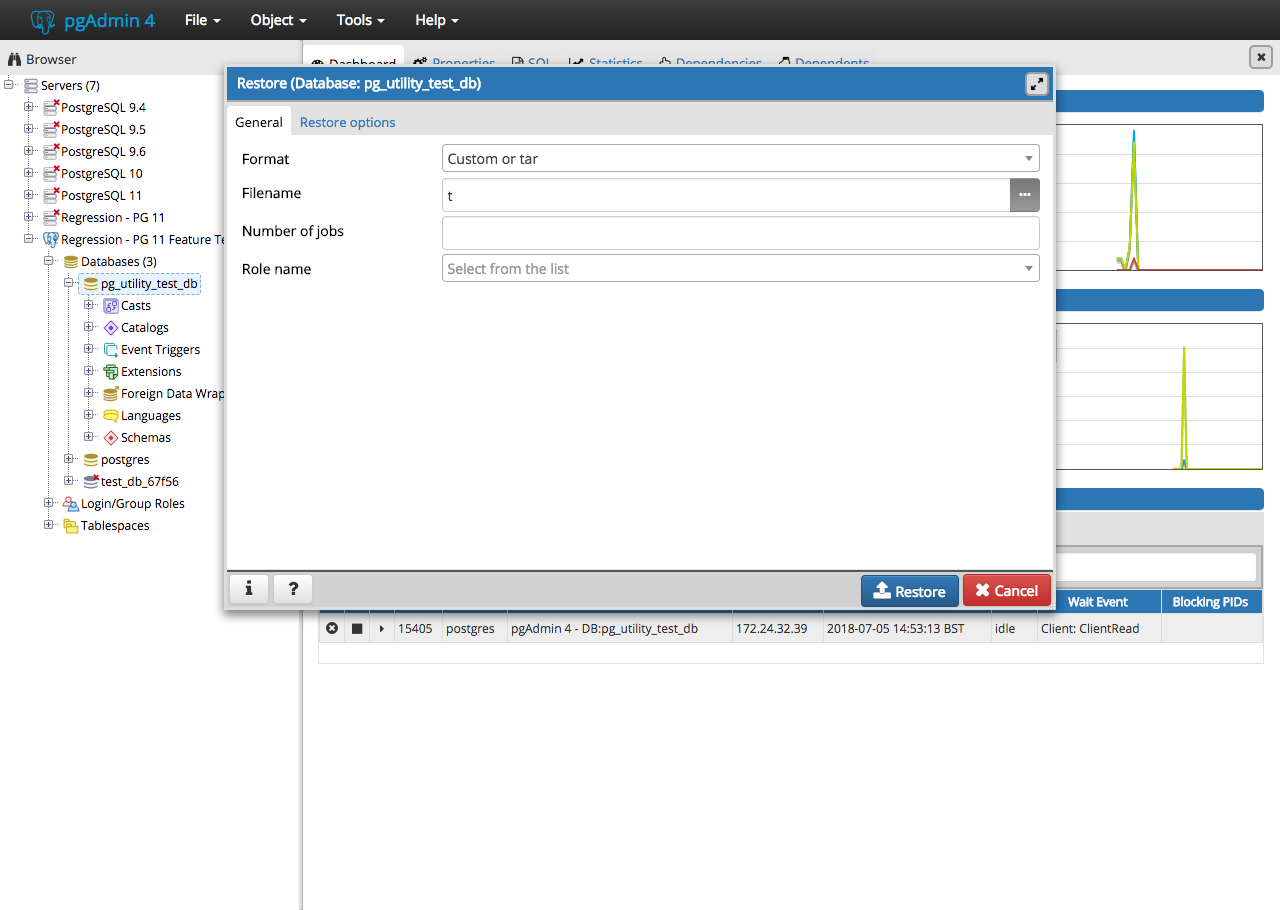Image resolution: width=1280 pixels, height=910 pixels.
Task: Cancel the Restore dialog
Action: click(1006, 591)
